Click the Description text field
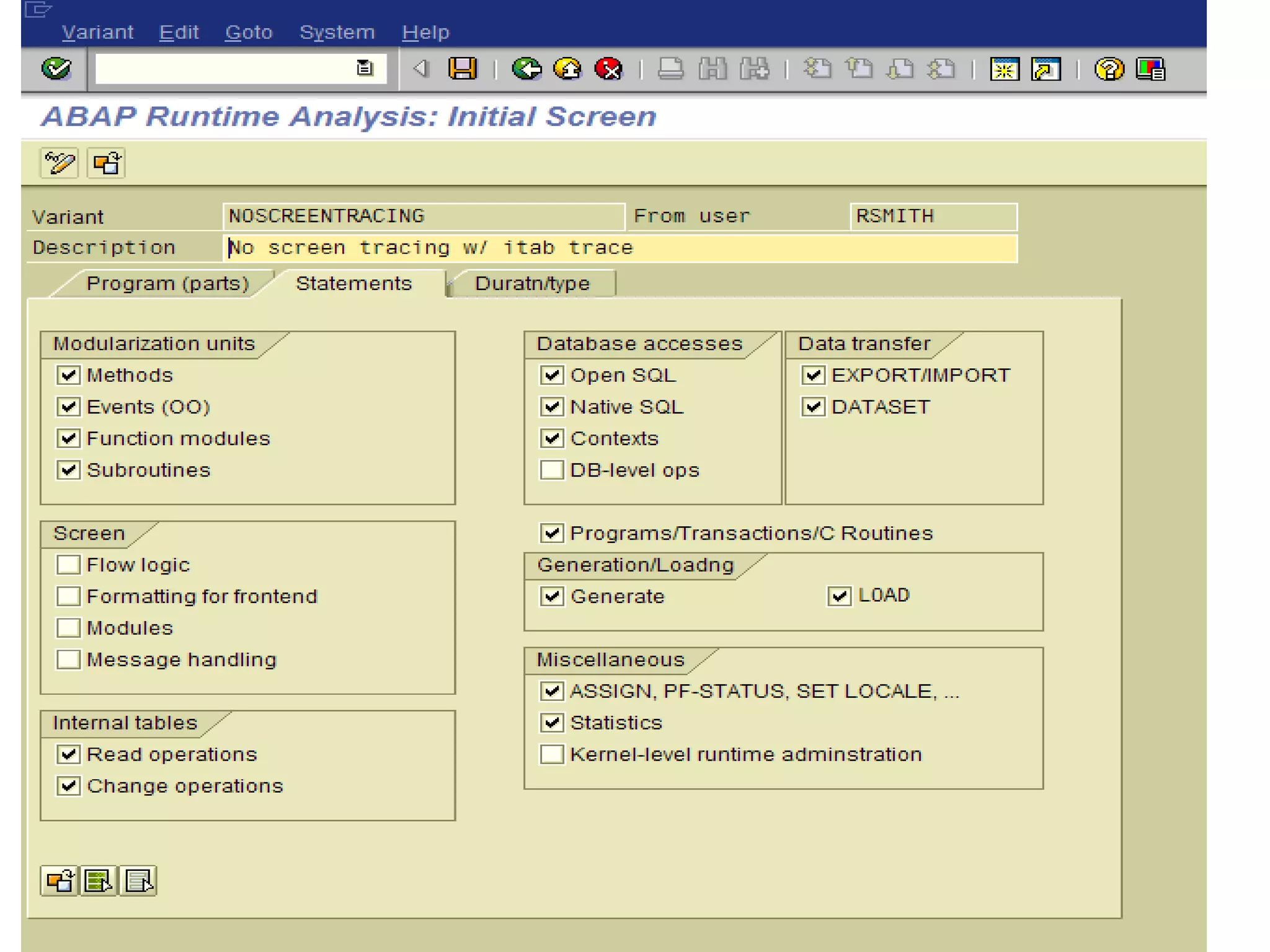Viewport: 1270px width, 952px height. 620,248
